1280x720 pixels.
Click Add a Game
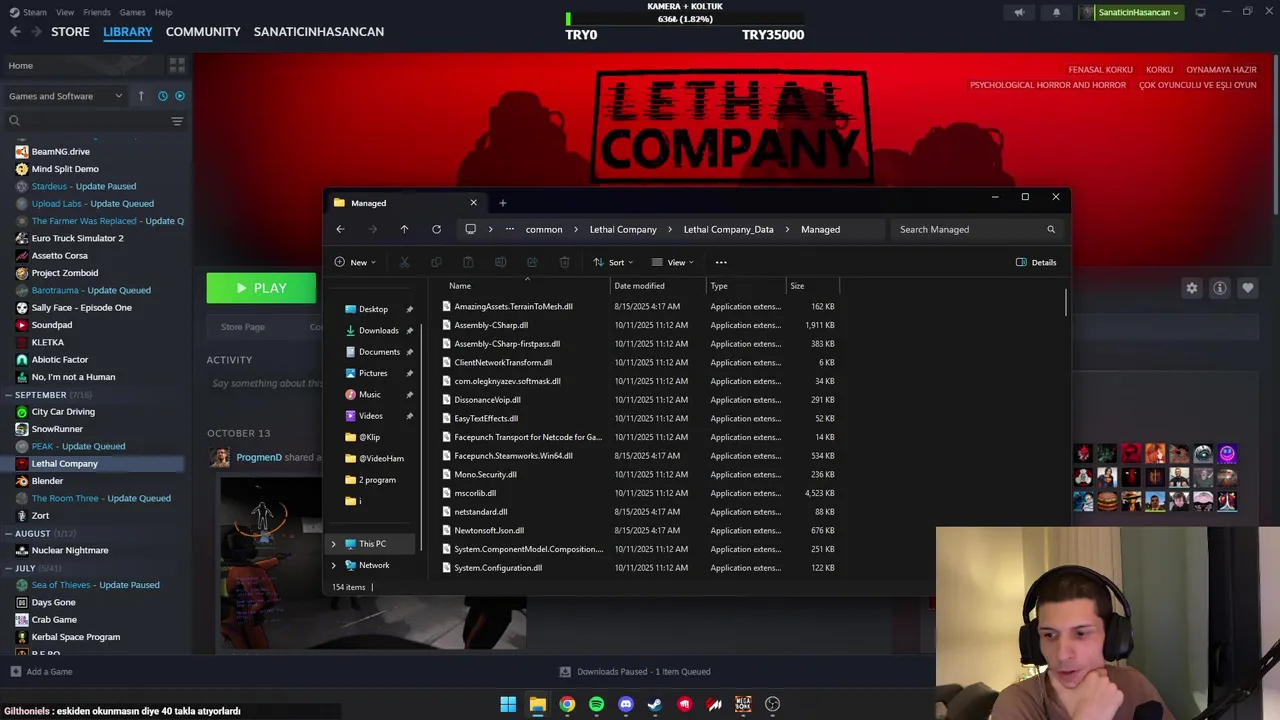(x=41, y=672)
